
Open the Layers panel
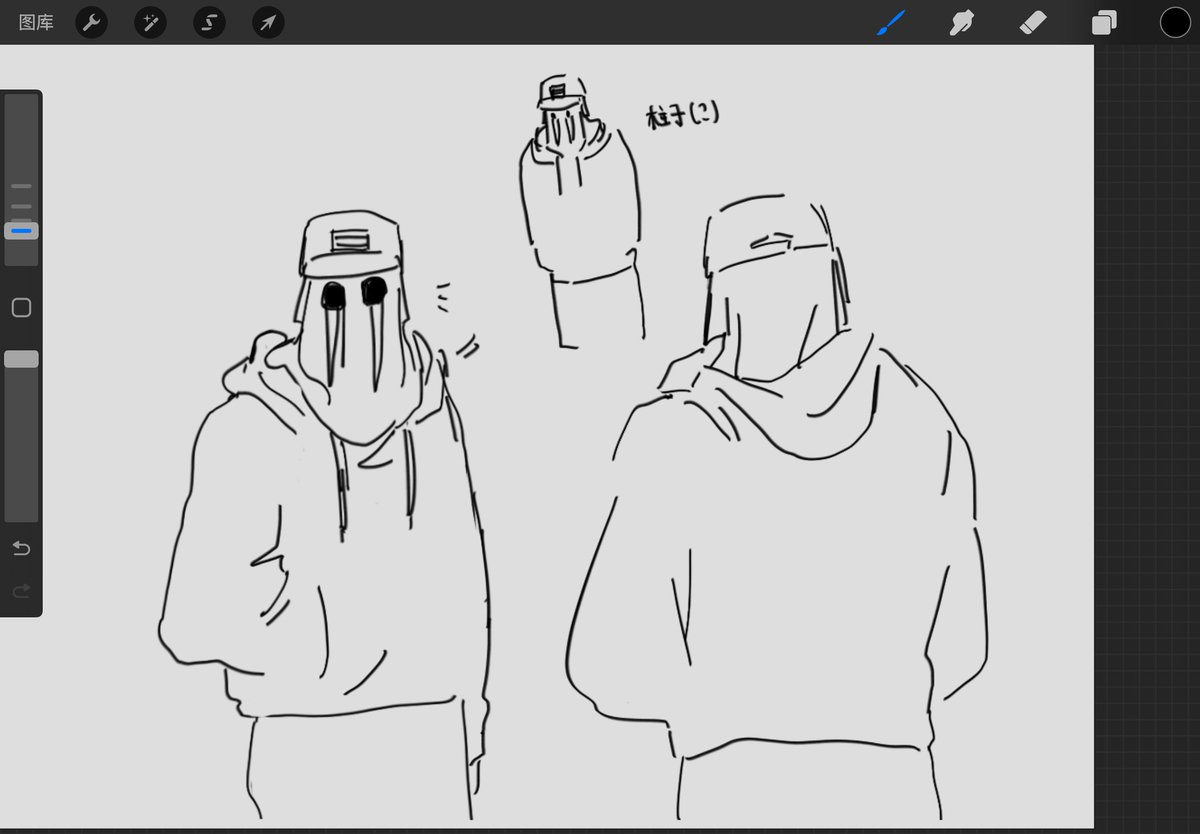(1104, 23)
